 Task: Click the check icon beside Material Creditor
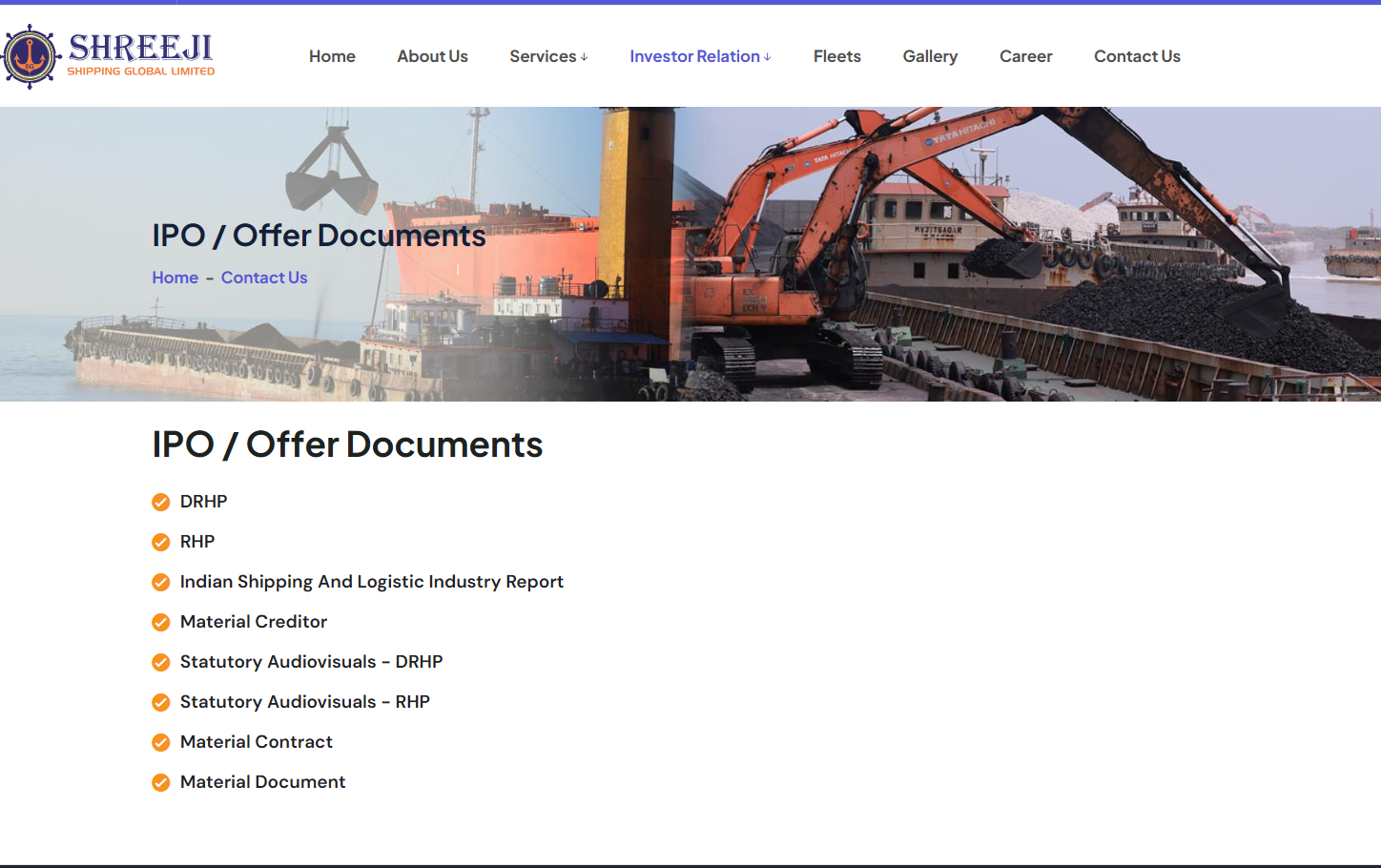[160, 622]
